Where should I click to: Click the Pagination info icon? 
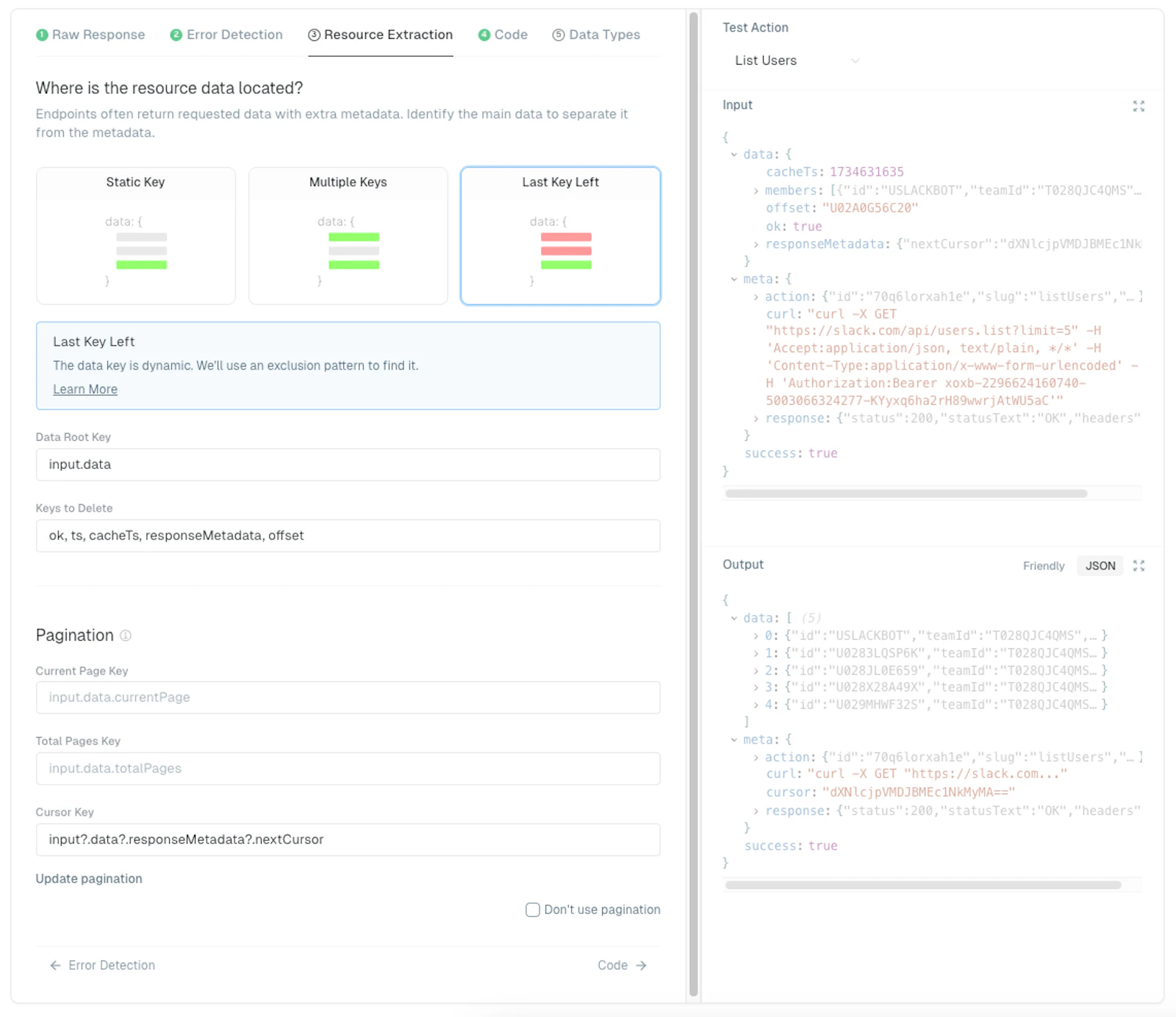(126, 636)
